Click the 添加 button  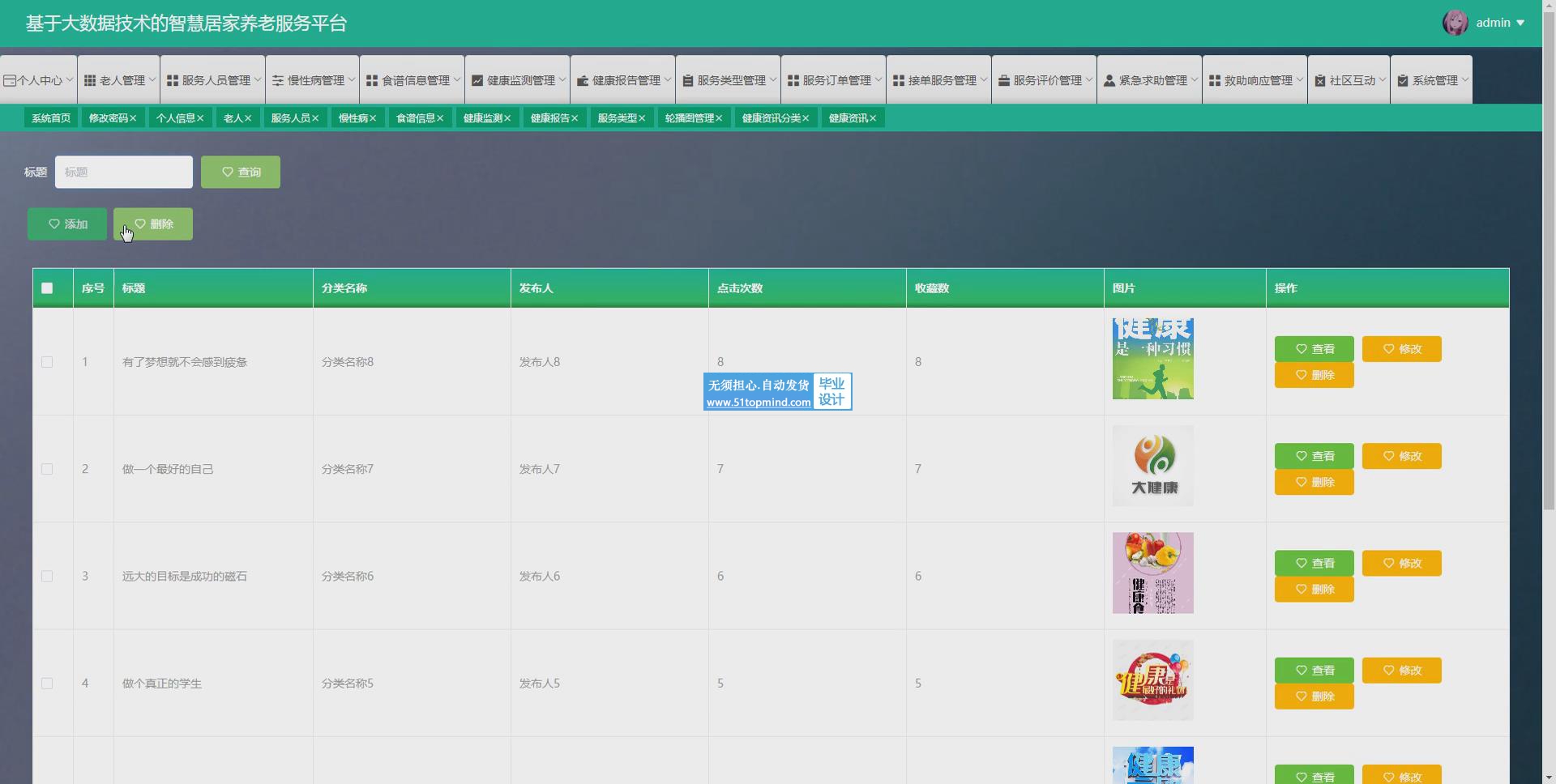coord(67,224)
